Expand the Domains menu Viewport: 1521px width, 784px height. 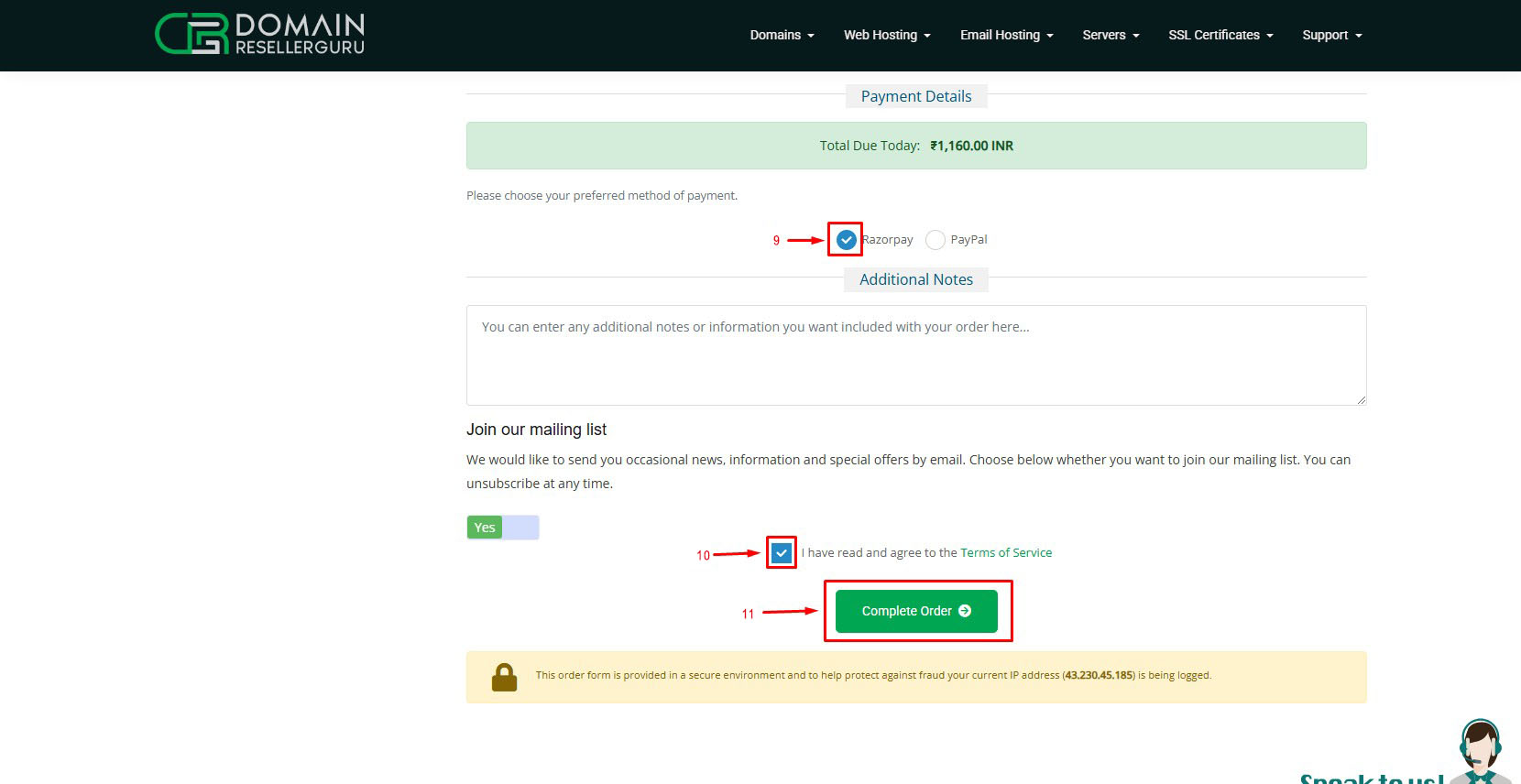pyautogui.click(x=782, y=35)
